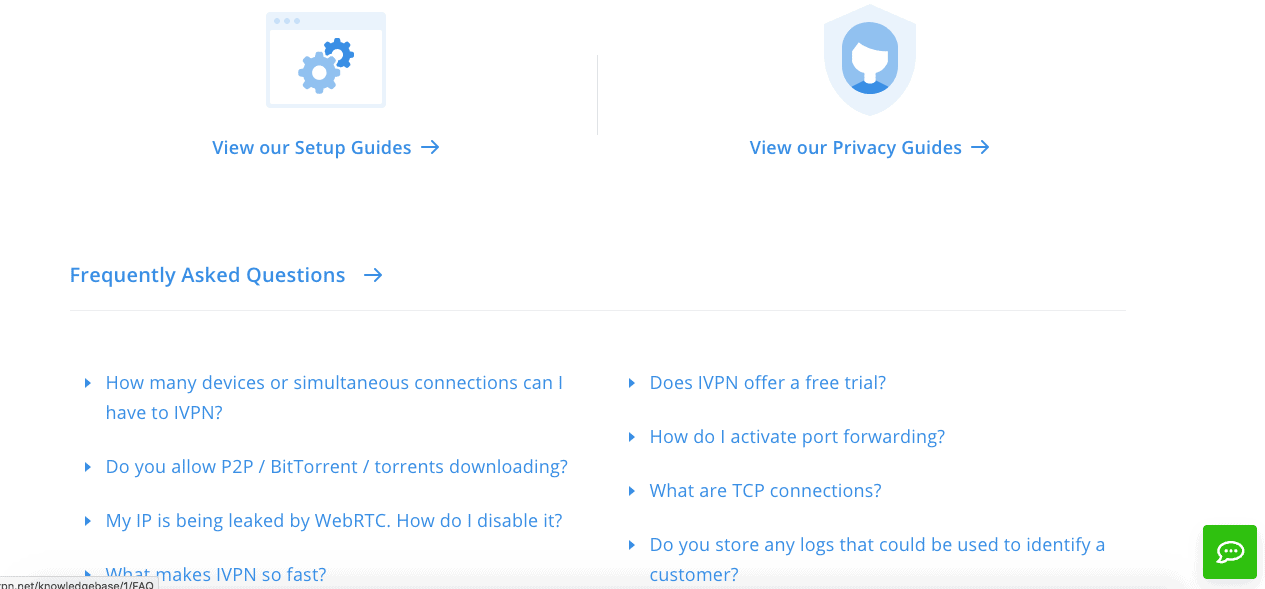
Task: Open View our Setup Guides link
Action: tap(312, 147)
